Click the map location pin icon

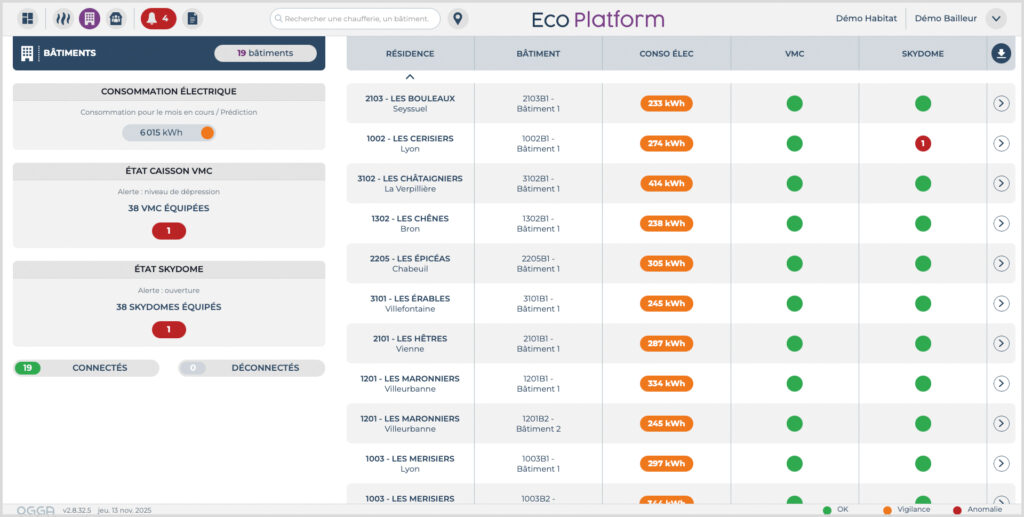pos(458,19)
